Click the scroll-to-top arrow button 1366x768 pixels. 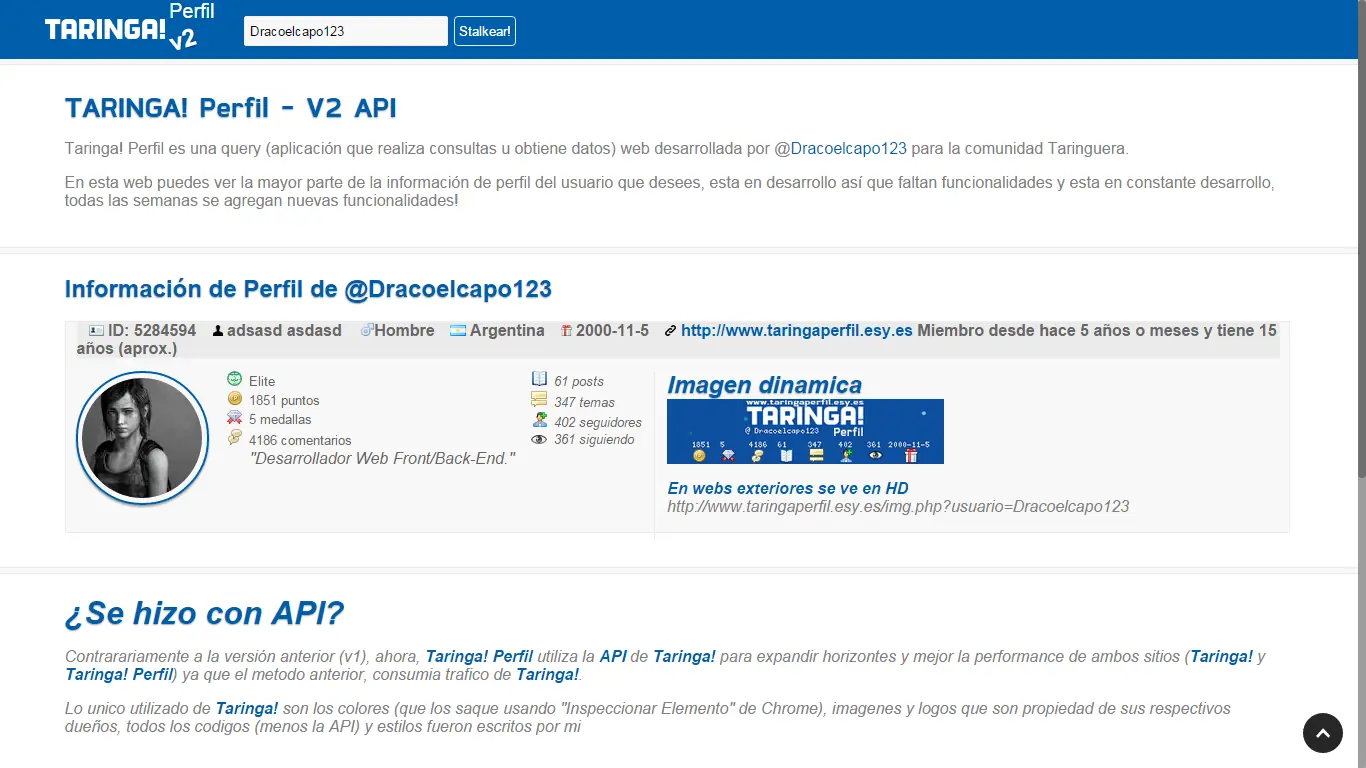pos(1323,733)
